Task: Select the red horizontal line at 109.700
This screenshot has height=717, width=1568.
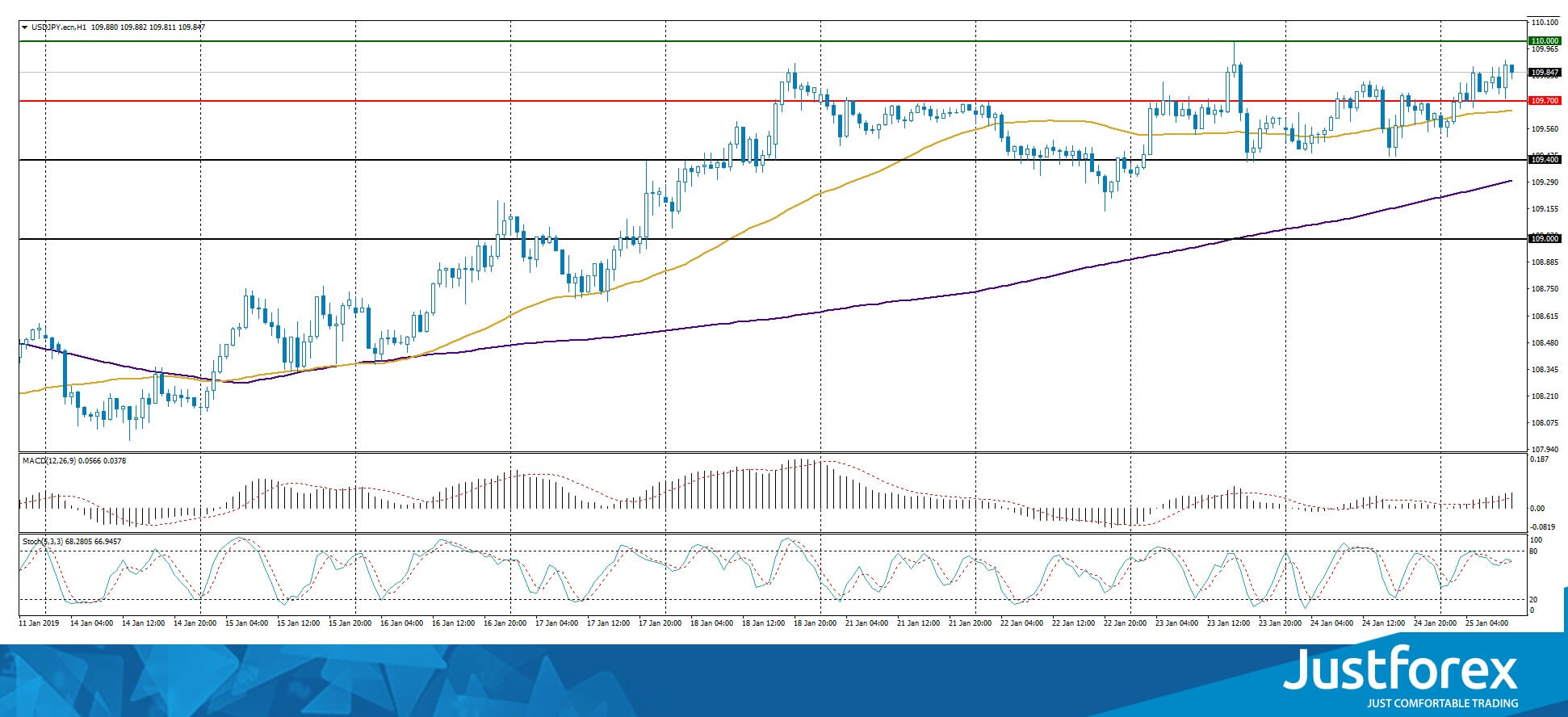Action: 773,101
